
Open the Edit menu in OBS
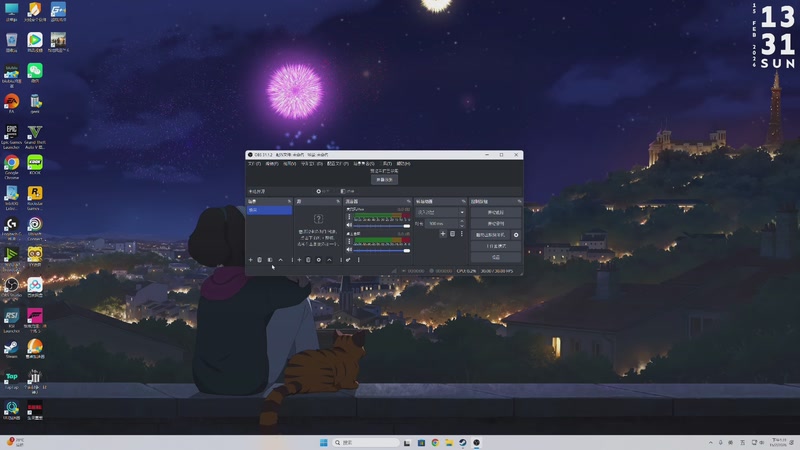tap(272, 164)
